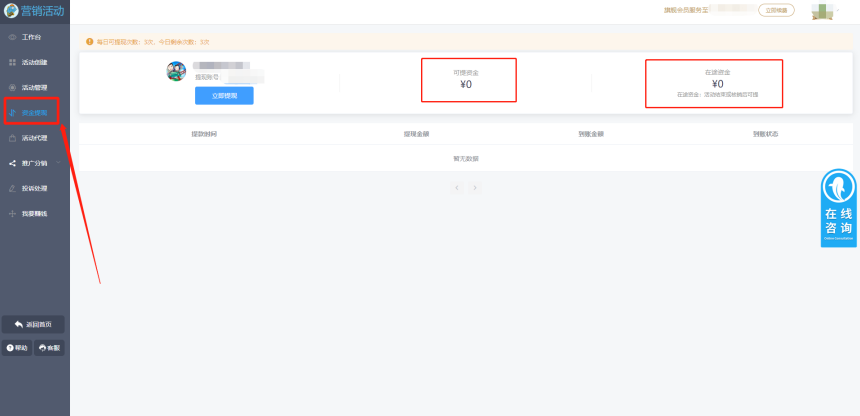Viewport: 860px width, 416px height.
Task: Click the 客服 customer service button
Action: click(49, 348)
